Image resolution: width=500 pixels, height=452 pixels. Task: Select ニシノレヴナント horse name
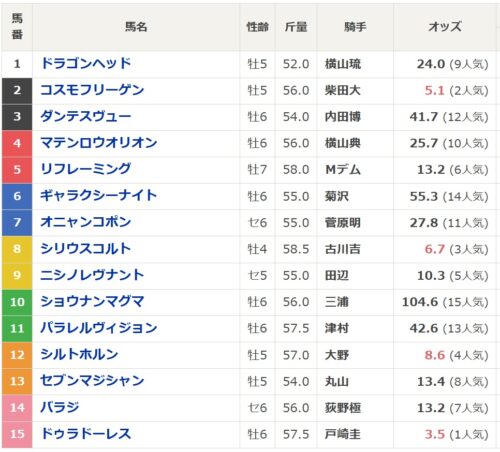[92, 275]
